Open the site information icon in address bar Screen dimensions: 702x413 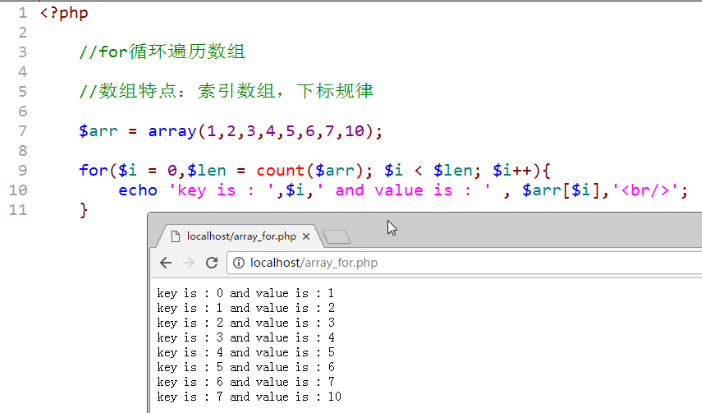coord(236,263)
